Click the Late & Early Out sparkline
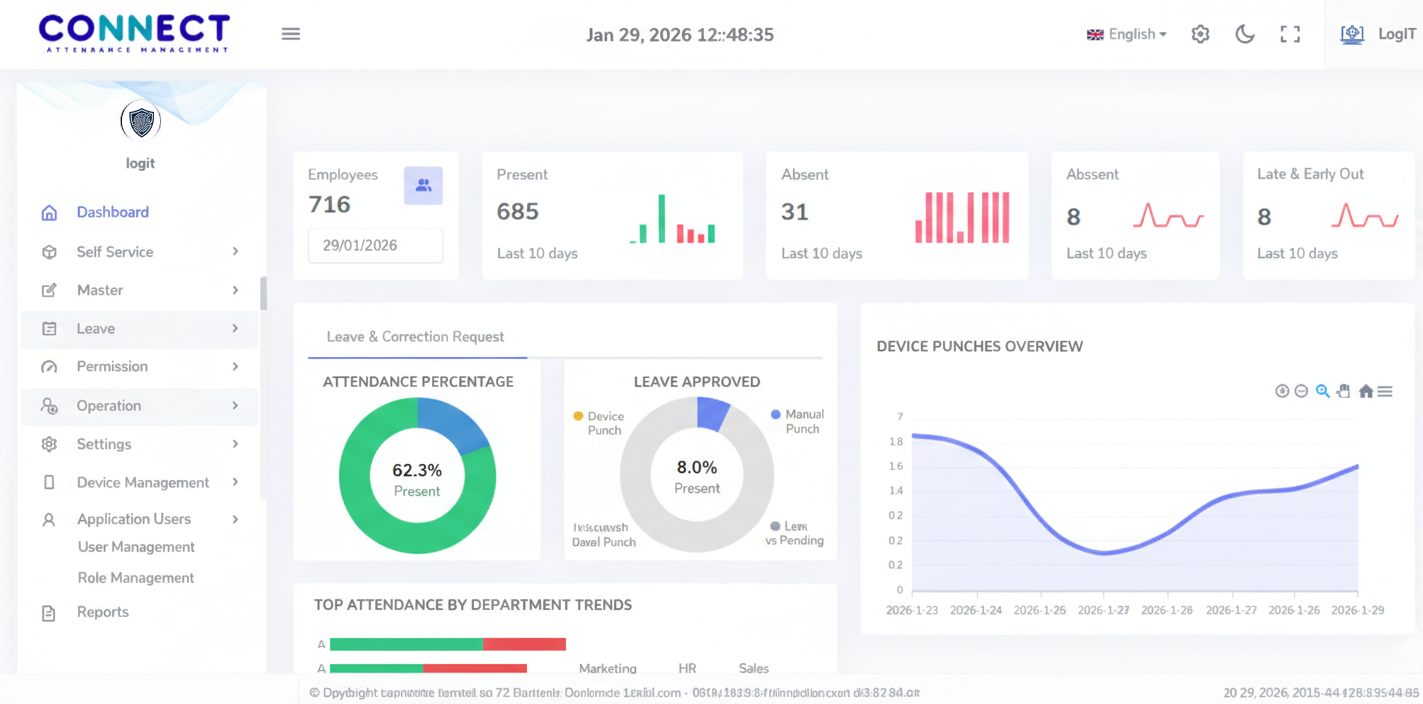The height and width of the screenshot is (704, 1423). [1365, 216]
